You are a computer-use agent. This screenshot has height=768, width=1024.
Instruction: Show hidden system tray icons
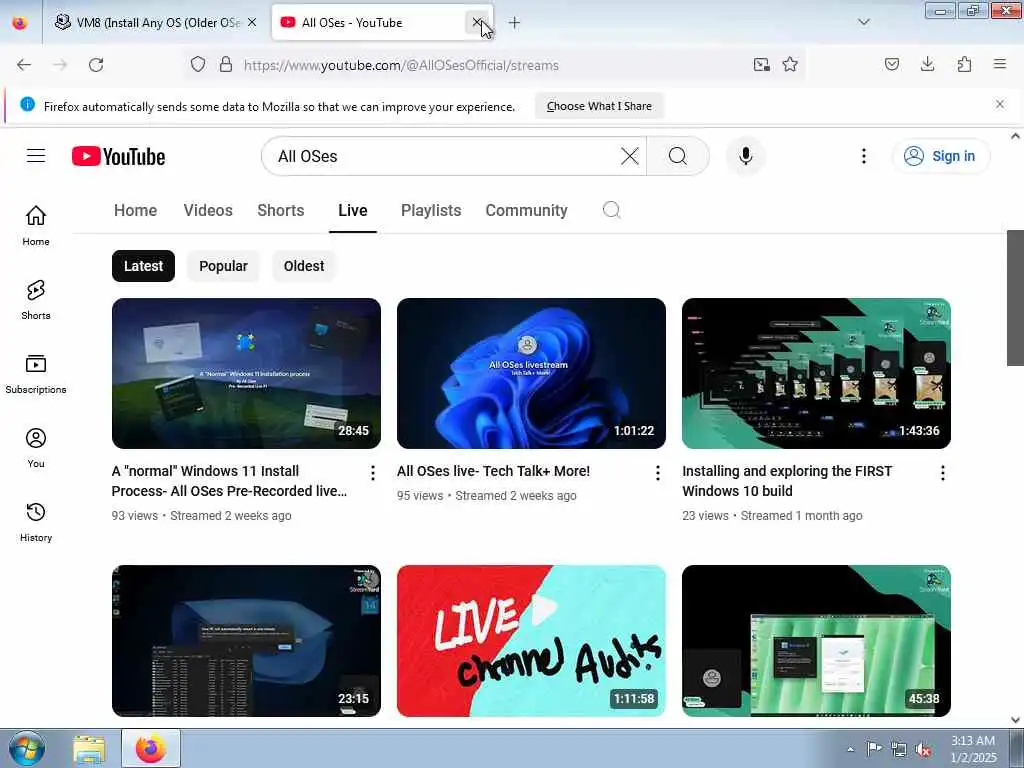tap(850, 749)
